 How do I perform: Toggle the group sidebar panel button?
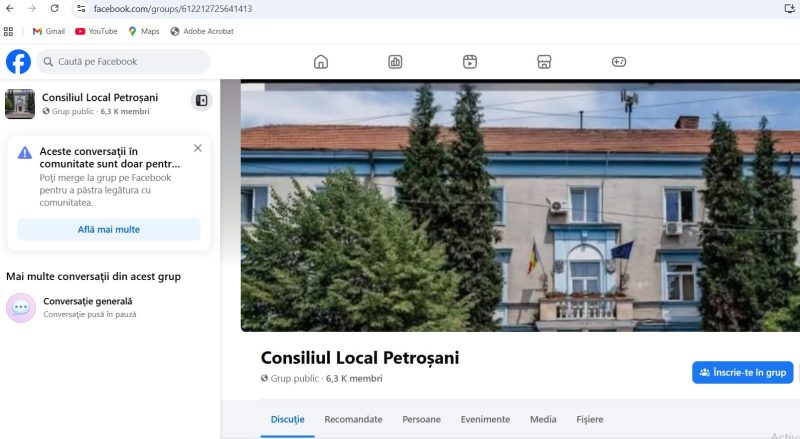click(201, 100)
